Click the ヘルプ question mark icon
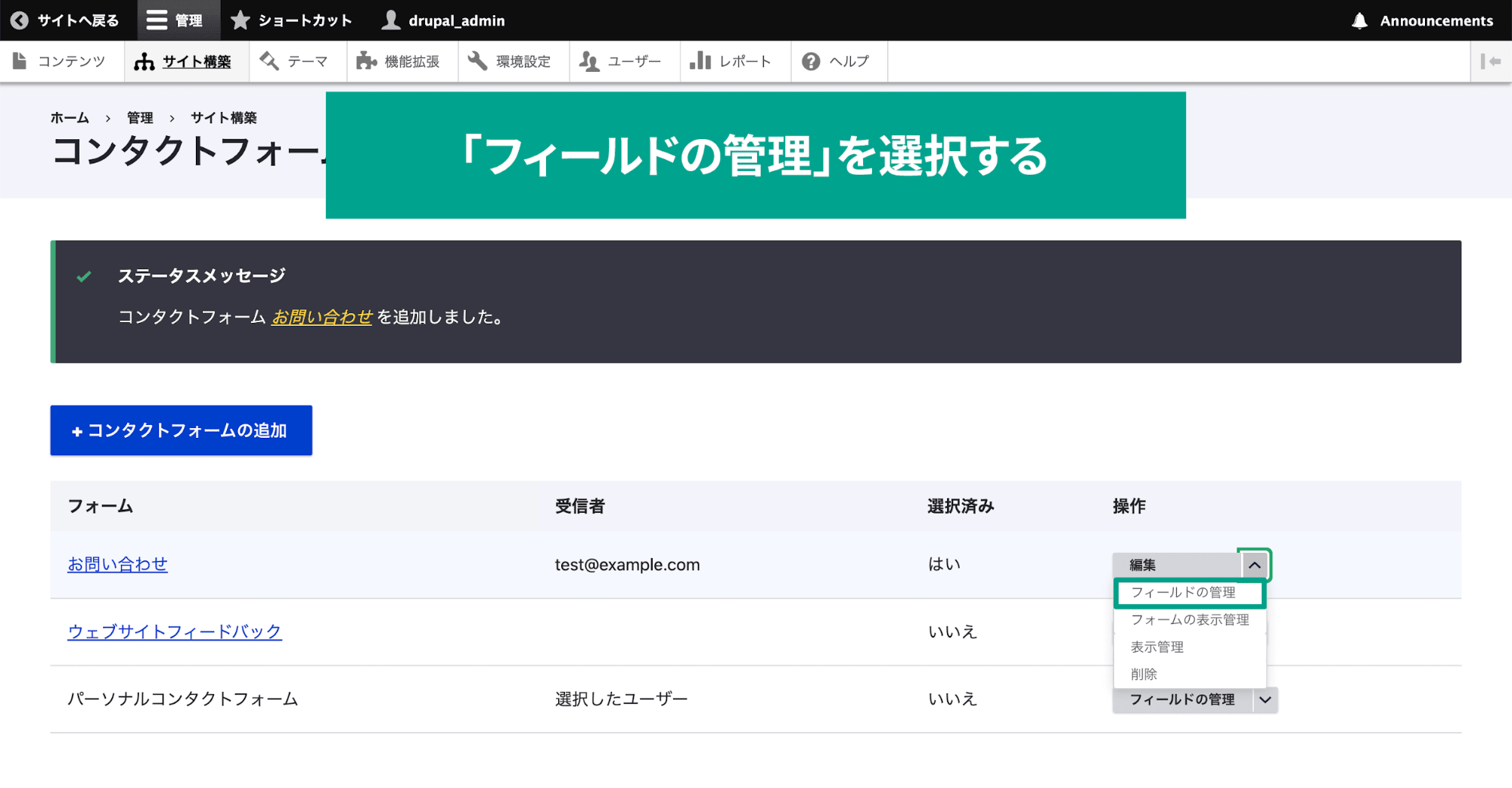Viewport: 1512px width, 788px height. click(x=811, y=61)
